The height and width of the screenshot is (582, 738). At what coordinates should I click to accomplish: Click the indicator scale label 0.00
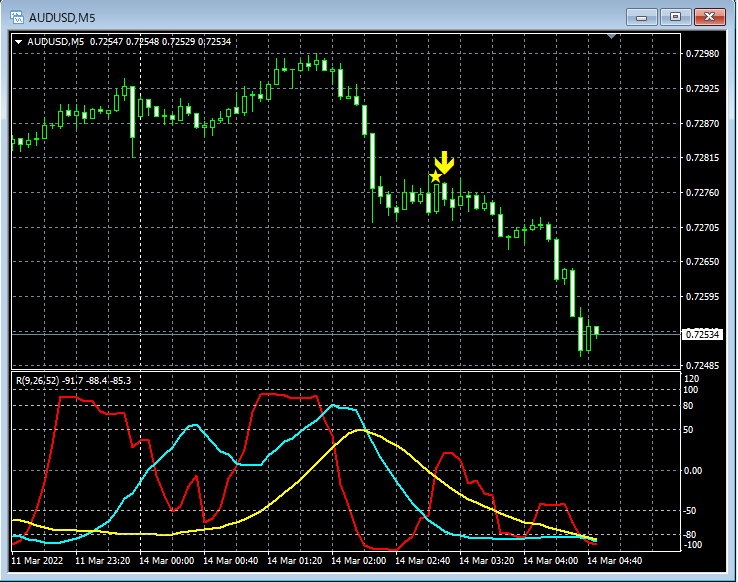(x=692, y=470)
